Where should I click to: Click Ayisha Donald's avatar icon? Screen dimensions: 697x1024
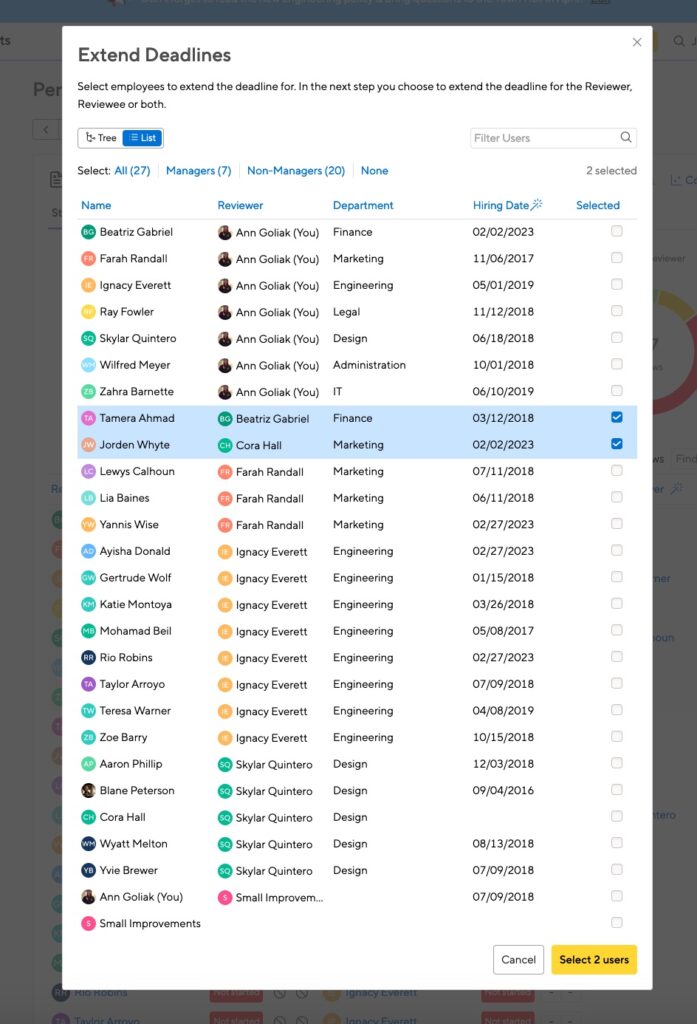point(88,551)
